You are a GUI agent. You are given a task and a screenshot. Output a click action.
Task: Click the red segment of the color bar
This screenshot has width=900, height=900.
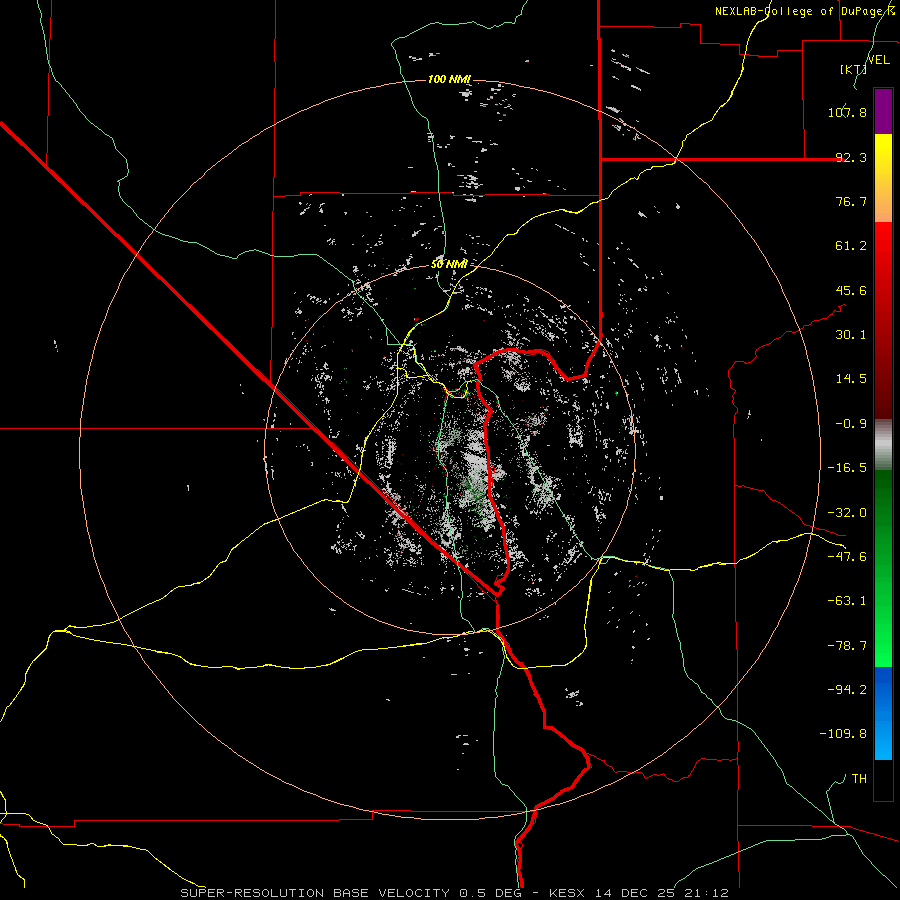883,320
